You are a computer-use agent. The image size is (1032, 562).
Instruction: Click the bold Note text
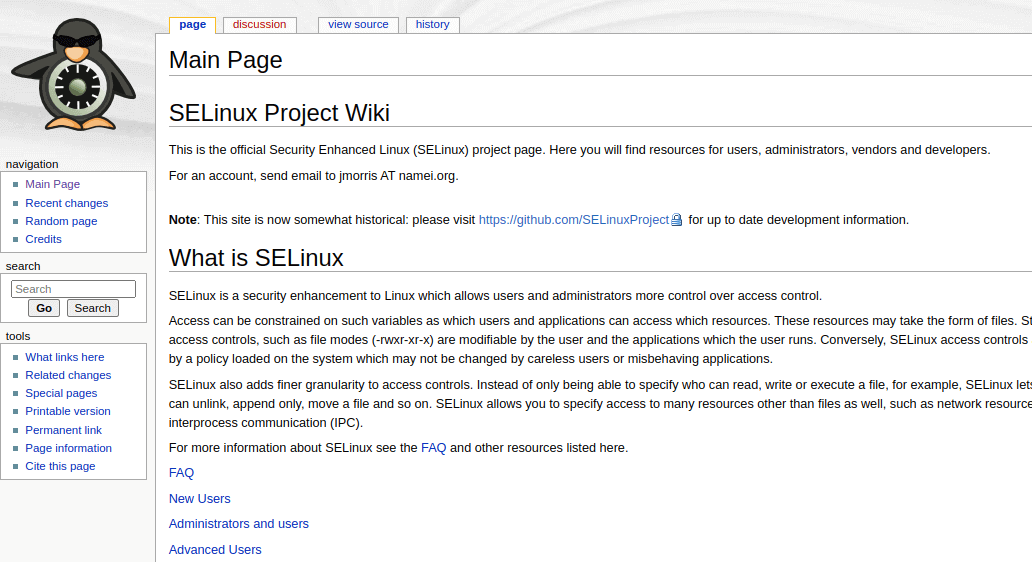pos(182,220)
